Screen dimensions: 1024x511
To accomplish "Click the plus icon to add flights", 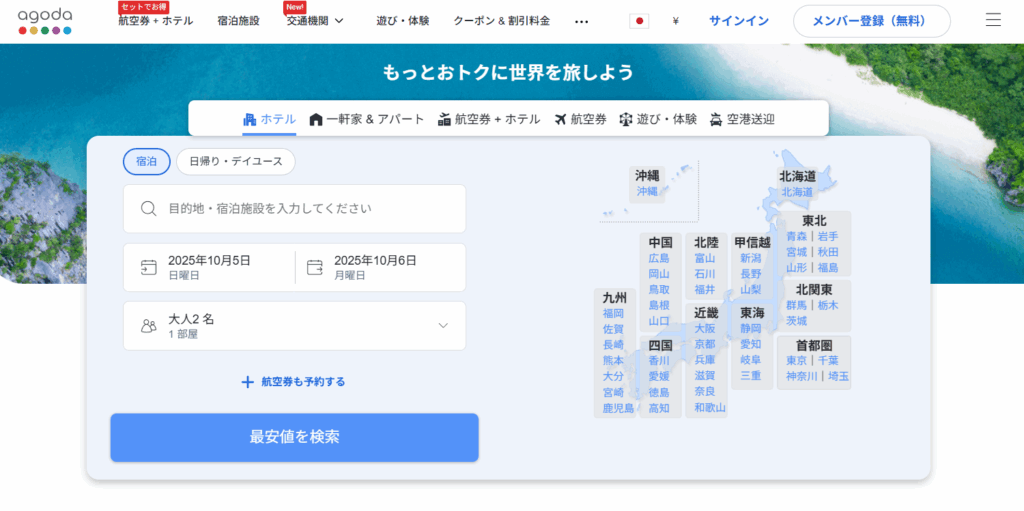I will point(248,381).
